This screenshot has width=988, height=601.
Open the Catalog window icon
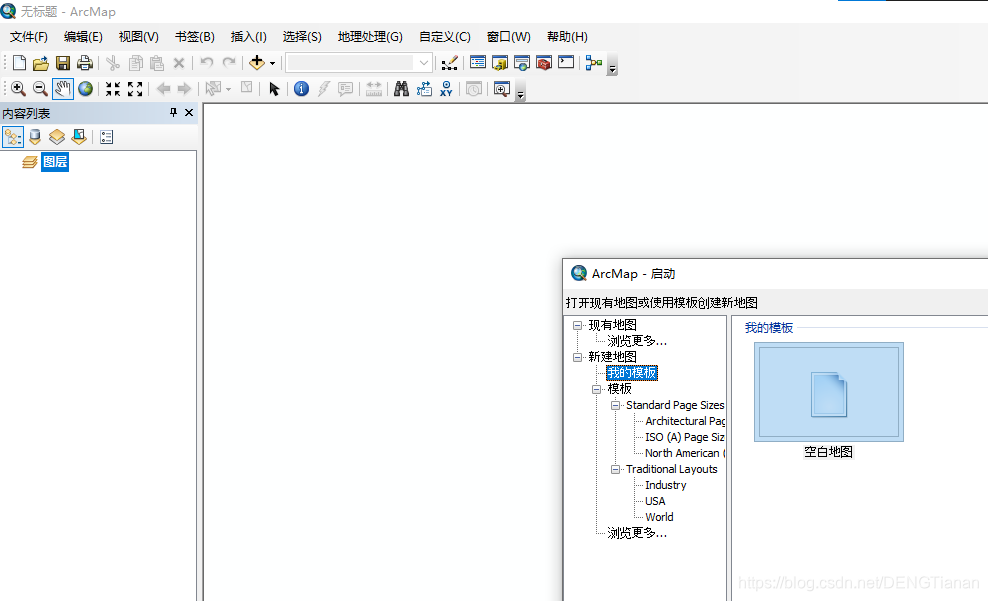[500, 63]
